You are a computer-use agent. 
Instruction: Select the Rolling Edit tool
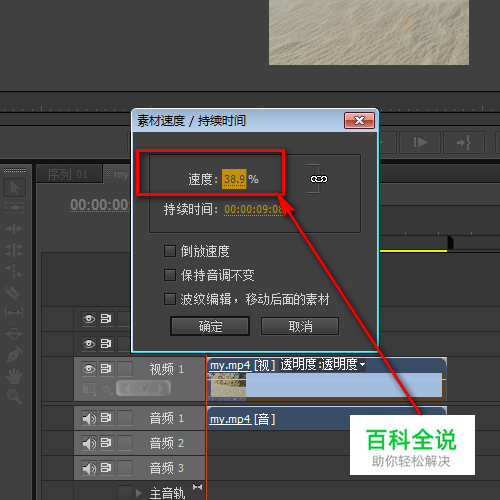tap(14, 250)
